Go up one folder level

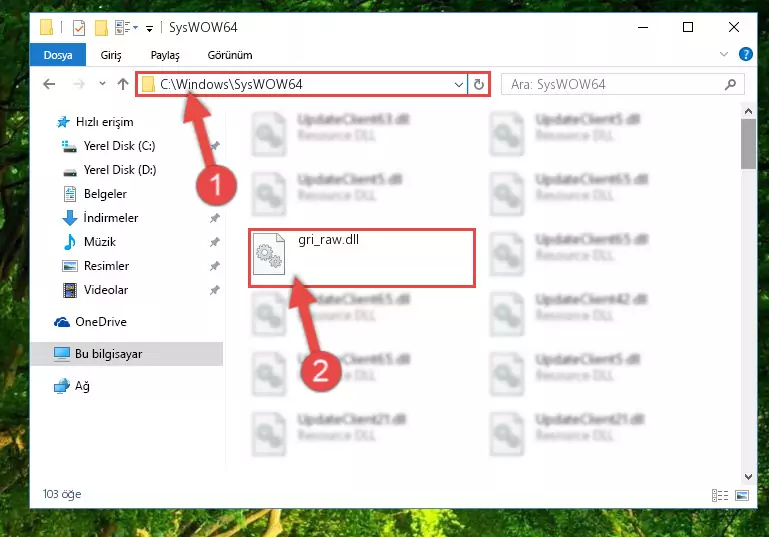[123, 84]
